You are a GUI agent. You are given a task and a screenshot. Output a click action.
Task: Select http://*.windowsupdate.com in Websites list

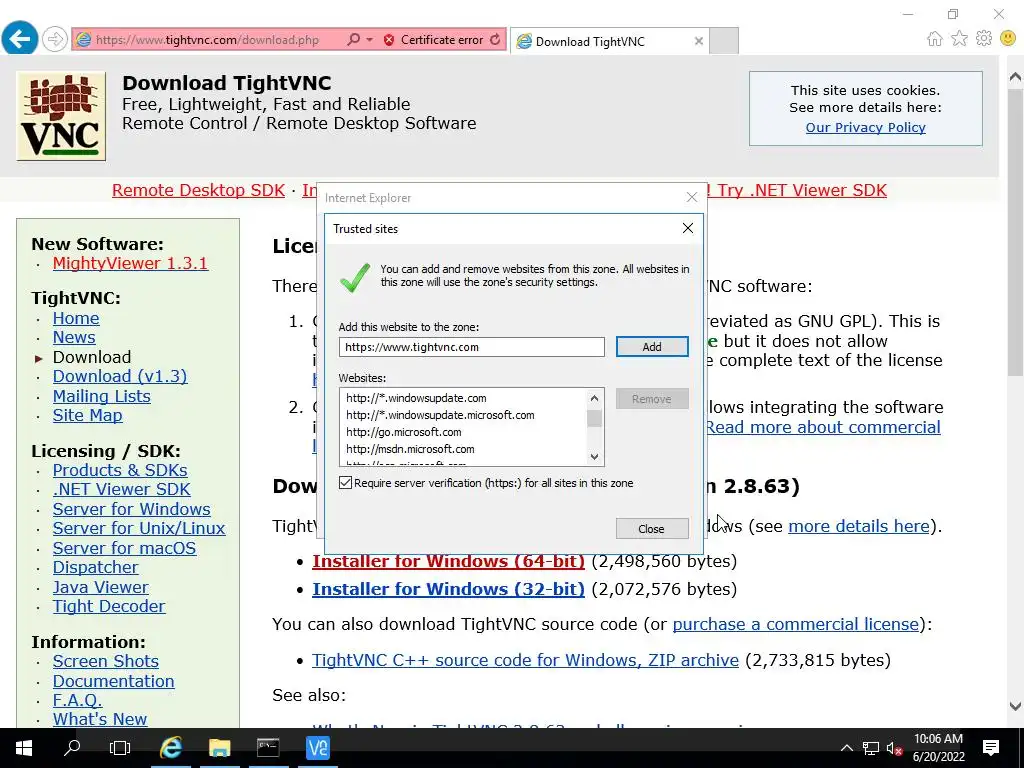click(416, 398)
